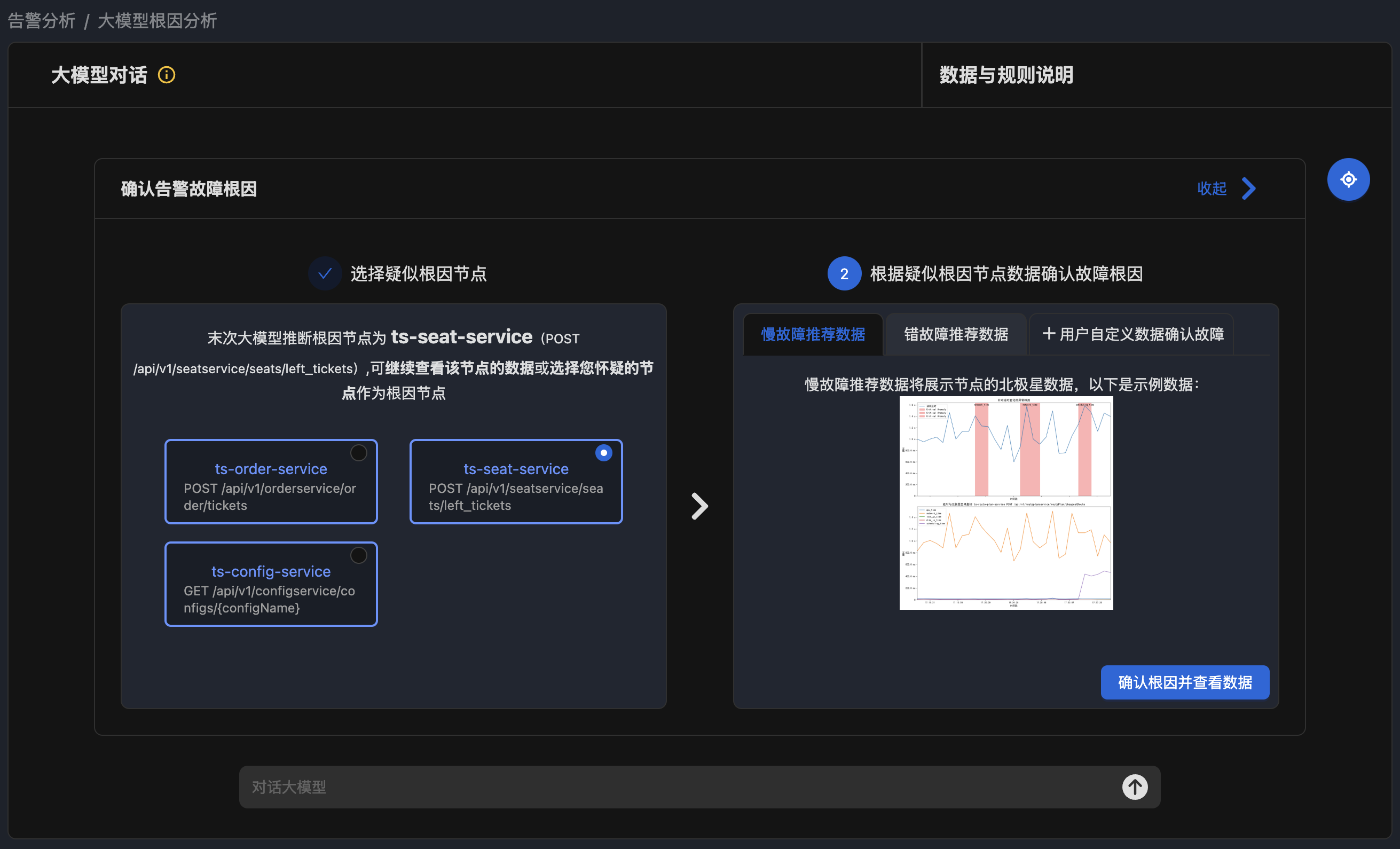
Task: Click the GET /api/v1/configservice/configs/{configName} text
Action: [x=269, y=600]
